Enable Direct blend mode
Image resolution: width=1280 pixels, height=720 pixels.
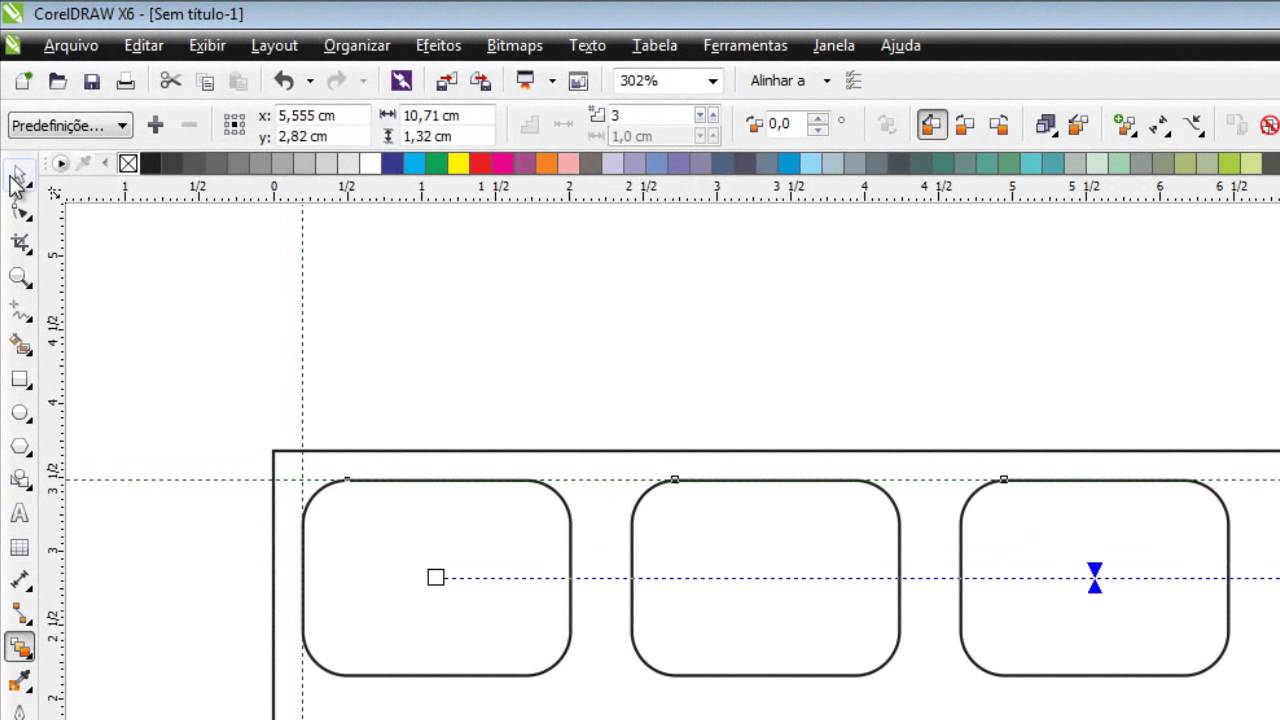point(931,125)
